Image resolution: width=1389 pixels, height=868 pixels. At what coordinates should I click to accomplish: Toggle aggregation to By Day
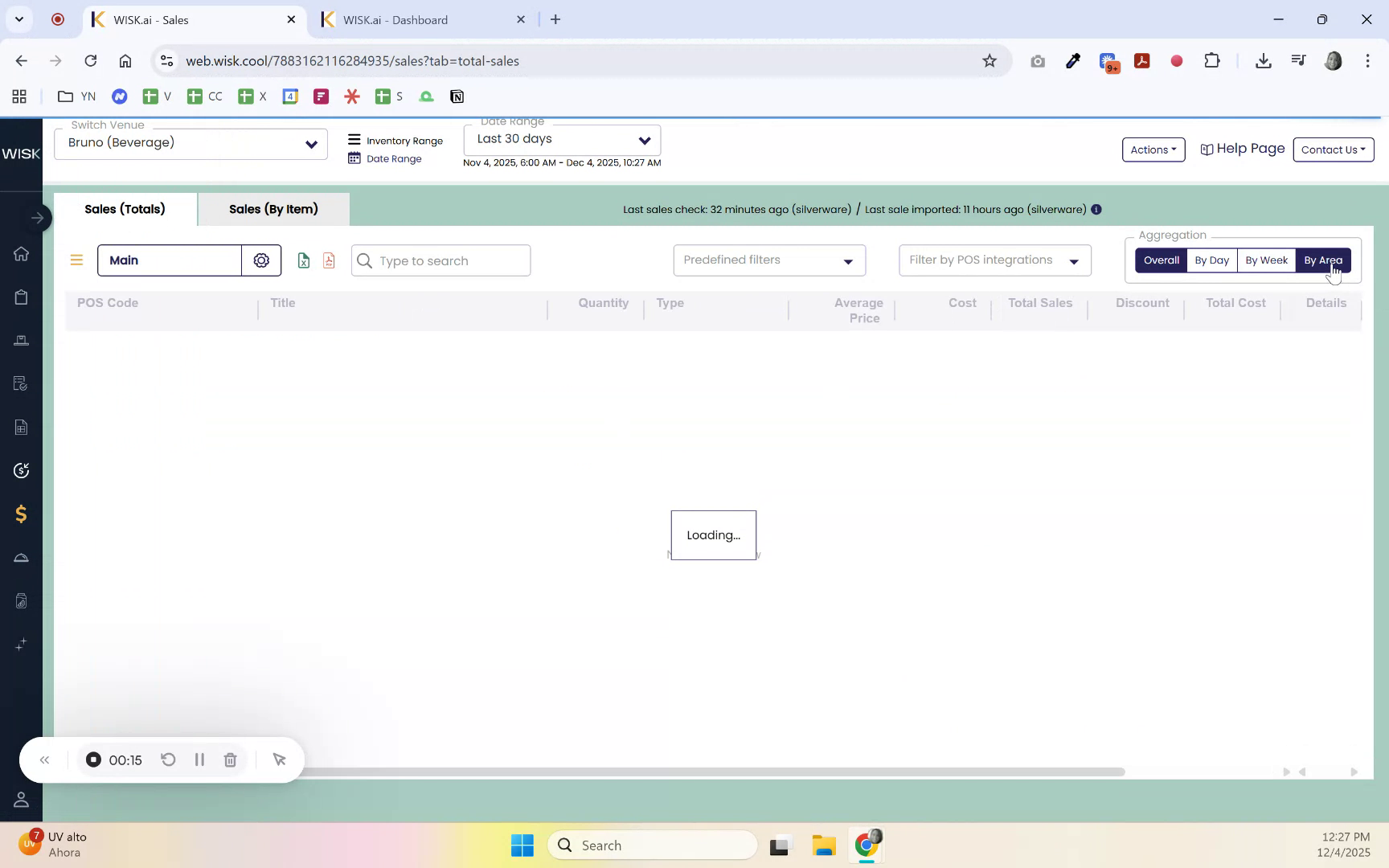1212,260
